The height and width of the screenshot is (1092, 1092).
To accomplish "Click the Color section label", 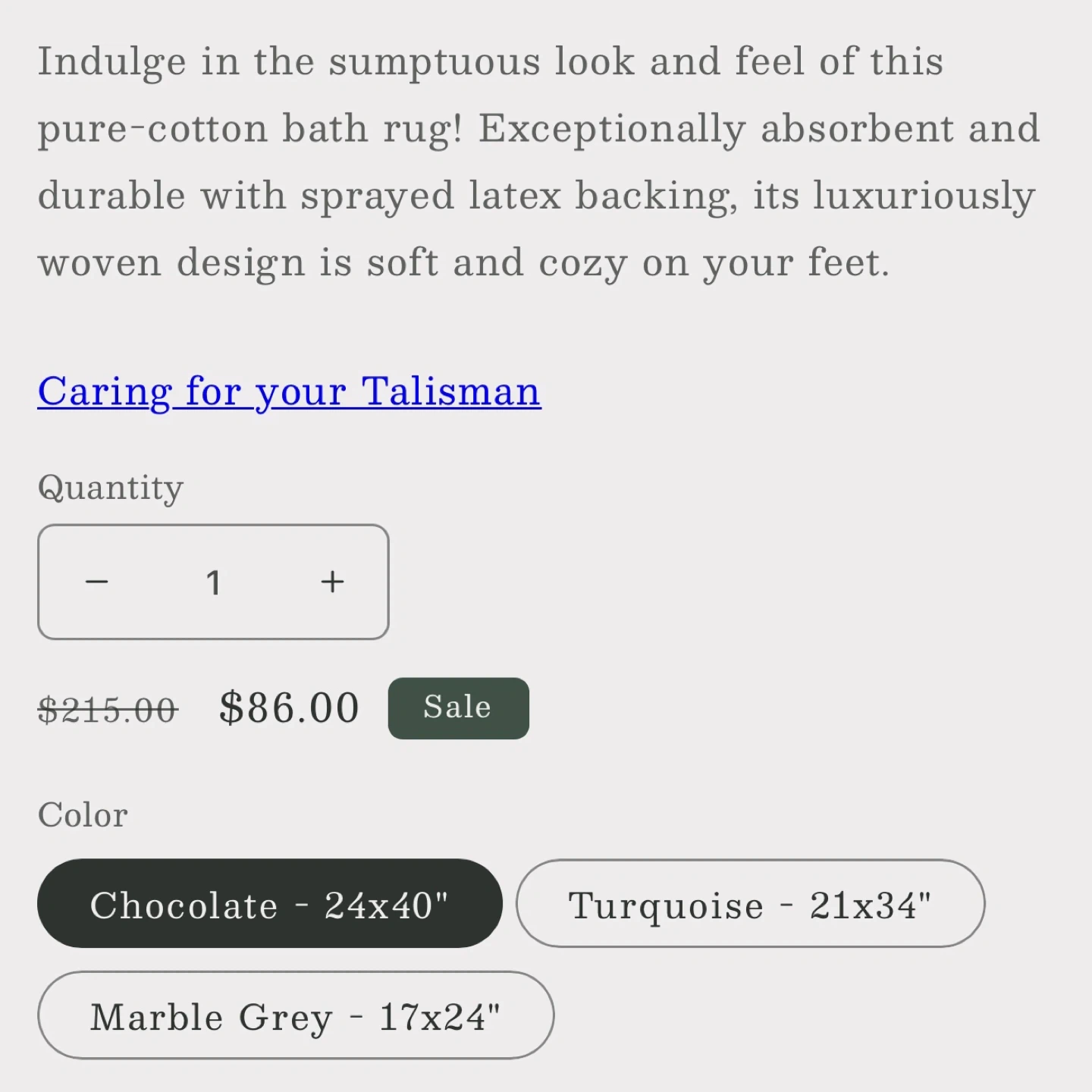I will 83,815.
